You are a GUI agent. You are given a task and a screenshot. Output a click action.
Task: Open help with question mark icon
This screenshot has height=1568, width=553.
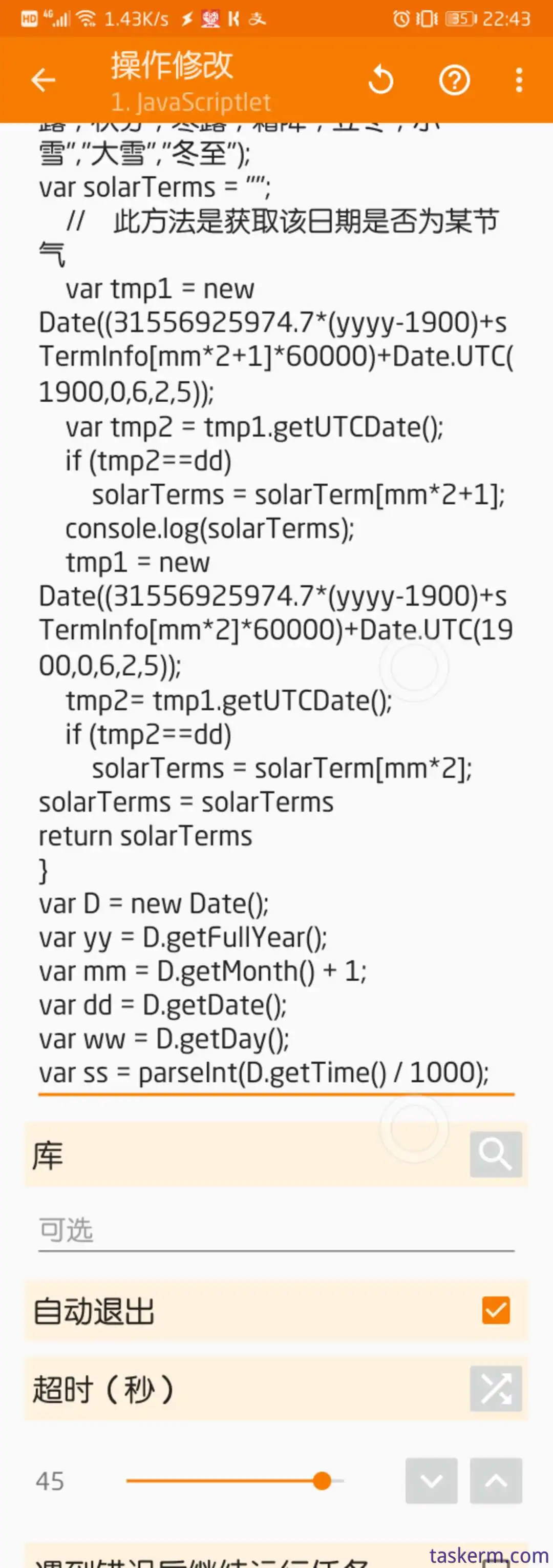coord(454,80)
